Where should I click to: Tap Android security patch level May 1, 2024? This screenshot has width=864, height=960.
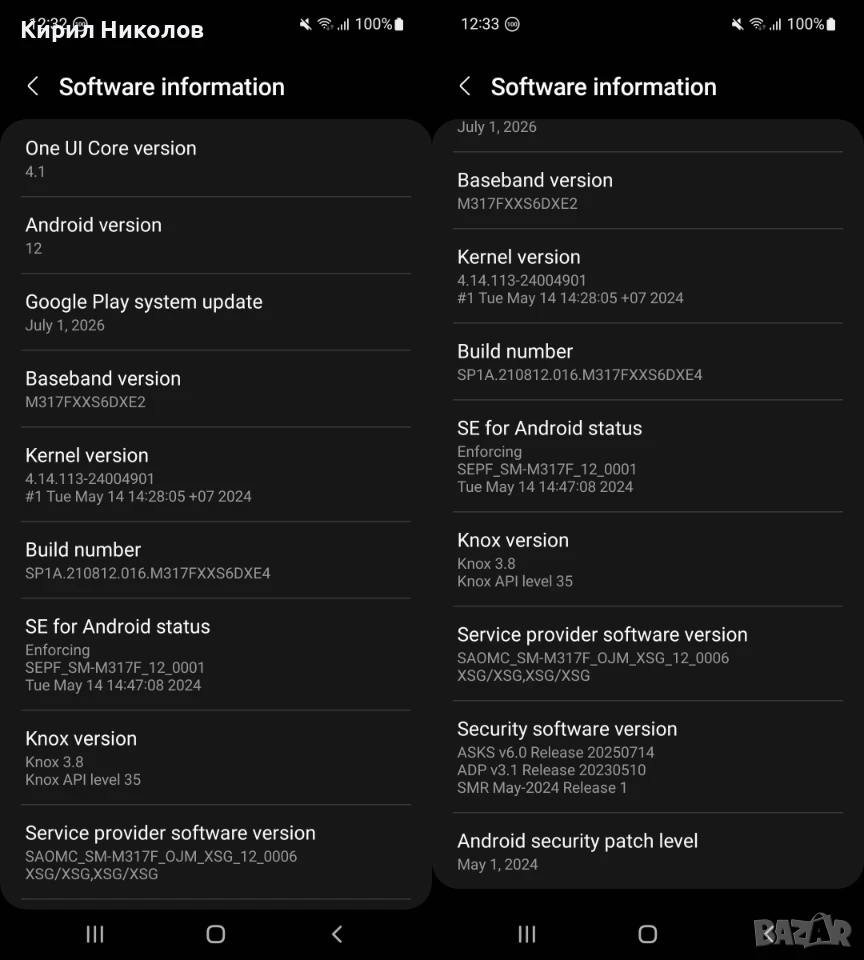pyautogui.click(x=648, y=851)
